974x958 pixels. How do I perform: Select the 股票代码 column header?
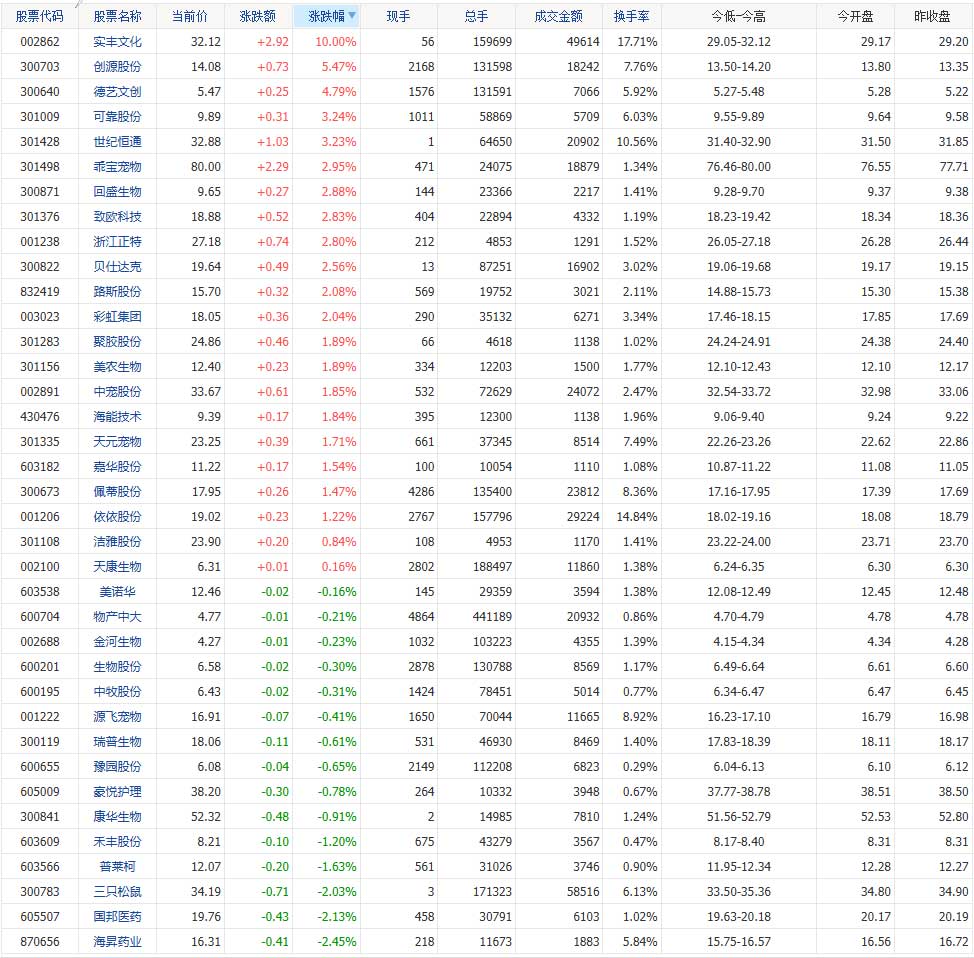(x=40, y=16)
